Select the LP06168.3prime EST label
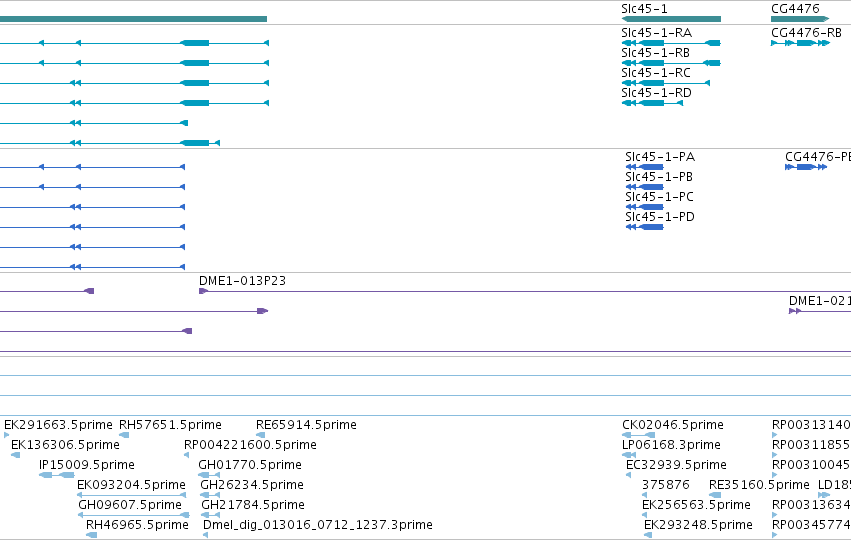 click(x=671, y=444)
